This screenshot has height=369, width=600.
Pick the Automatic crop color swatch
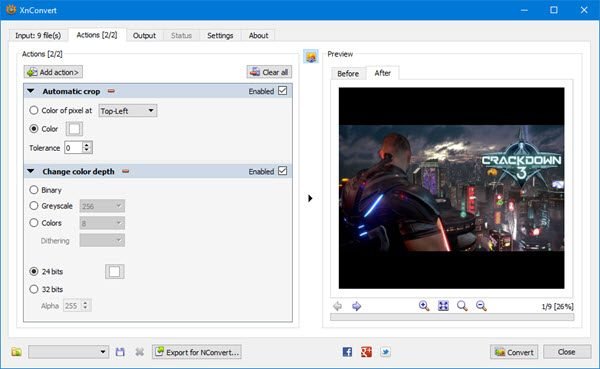pos(74,129)
